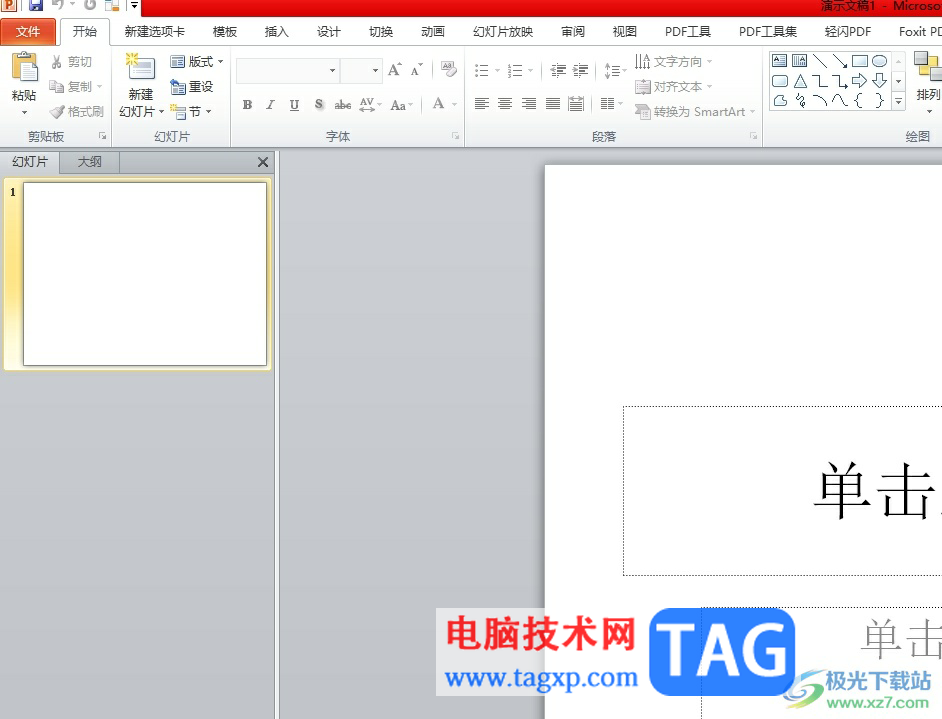This screenshot has height=719, width=942.
Task: Clear all formatting eraser icon
Action: pyautogui.click(x=448, y=70)
